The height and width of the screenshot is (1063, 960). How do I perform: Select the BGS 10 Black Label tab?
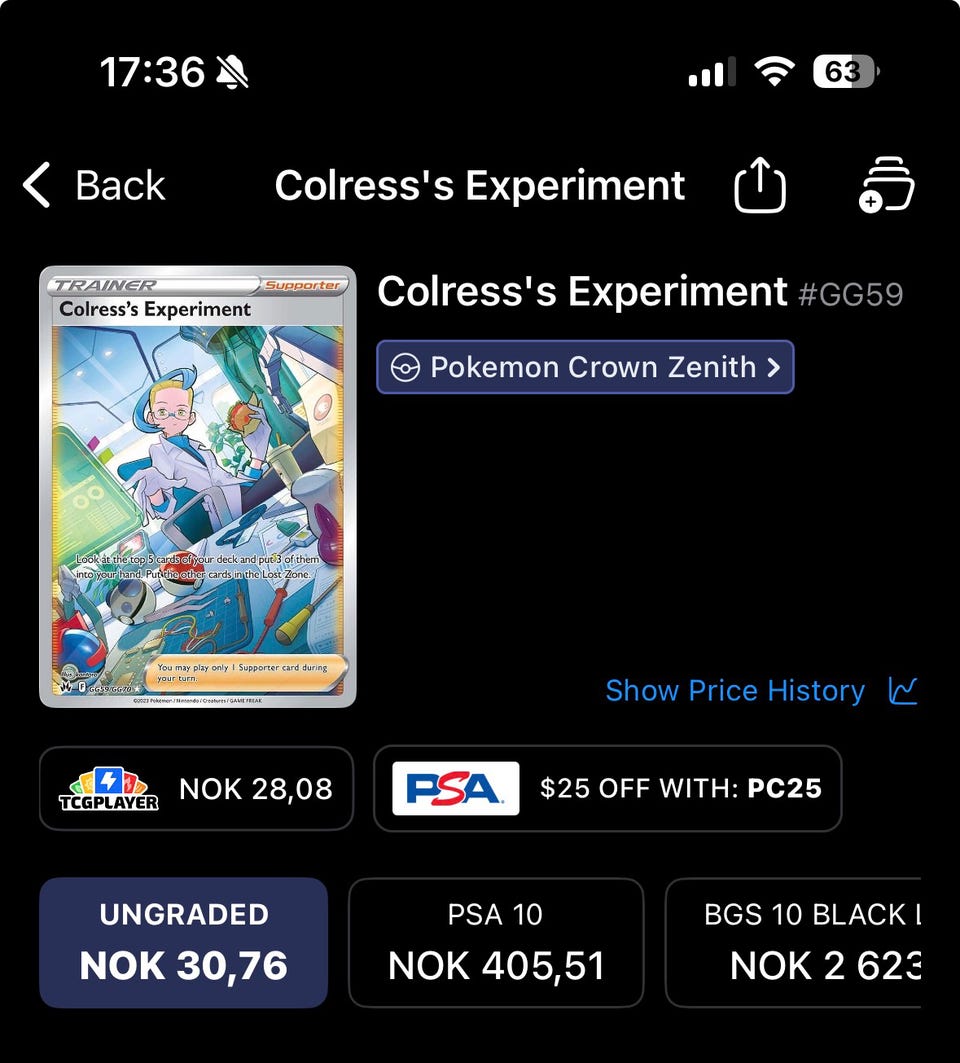pos(810,942)
